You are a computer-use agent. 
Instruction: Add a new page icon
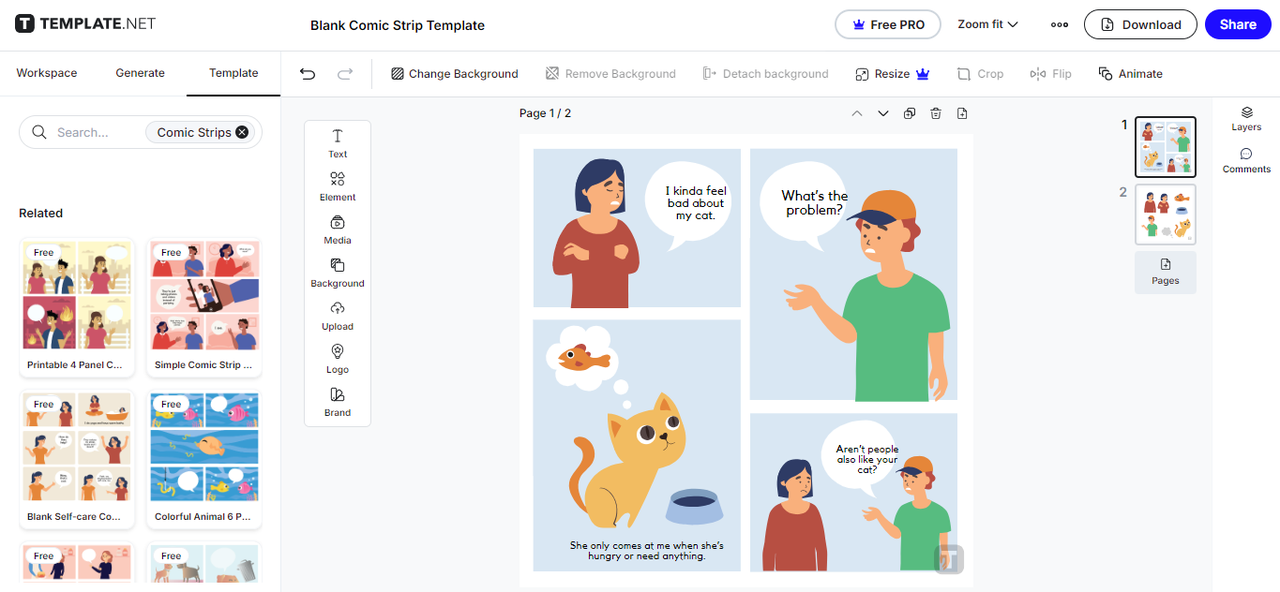pos(962,113)
